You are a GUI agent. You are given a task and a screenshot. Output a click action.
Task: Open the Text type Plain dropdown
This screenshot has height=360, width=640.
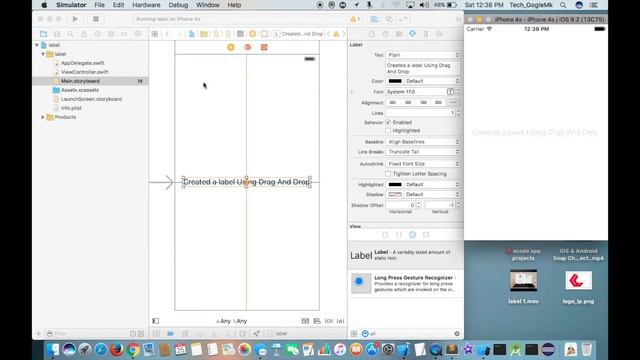pyautogui.click(x=423, y=55)
